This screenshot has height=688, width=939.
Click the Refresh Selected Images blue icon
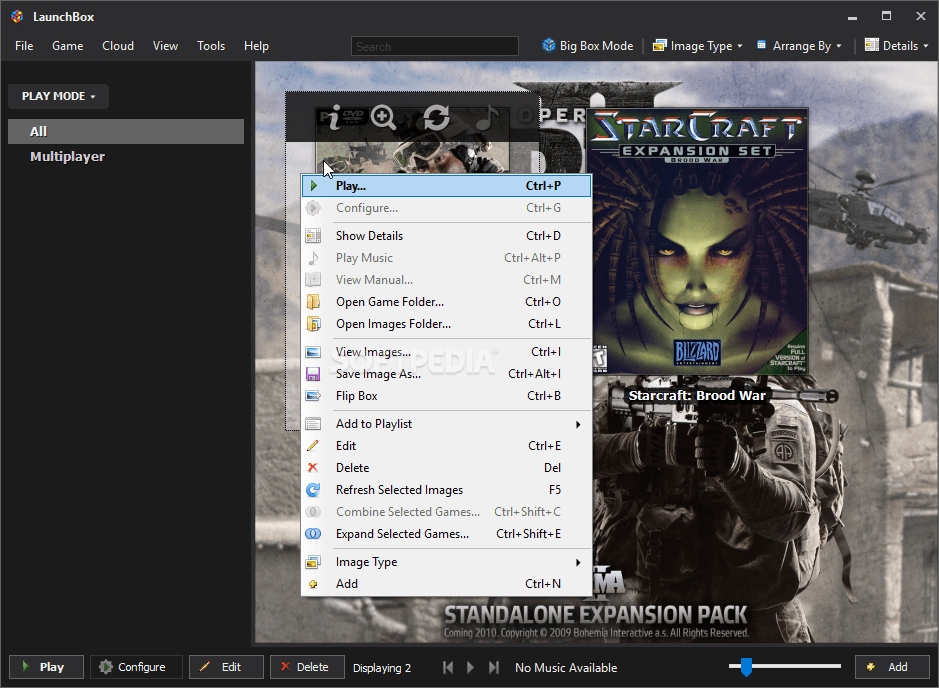[x=313, y=490]
